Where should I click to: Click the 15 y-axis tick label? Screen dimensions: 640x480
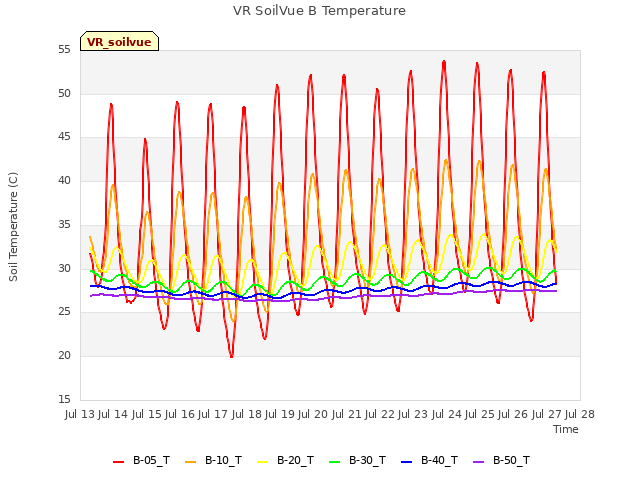click(x=64, y=399)
